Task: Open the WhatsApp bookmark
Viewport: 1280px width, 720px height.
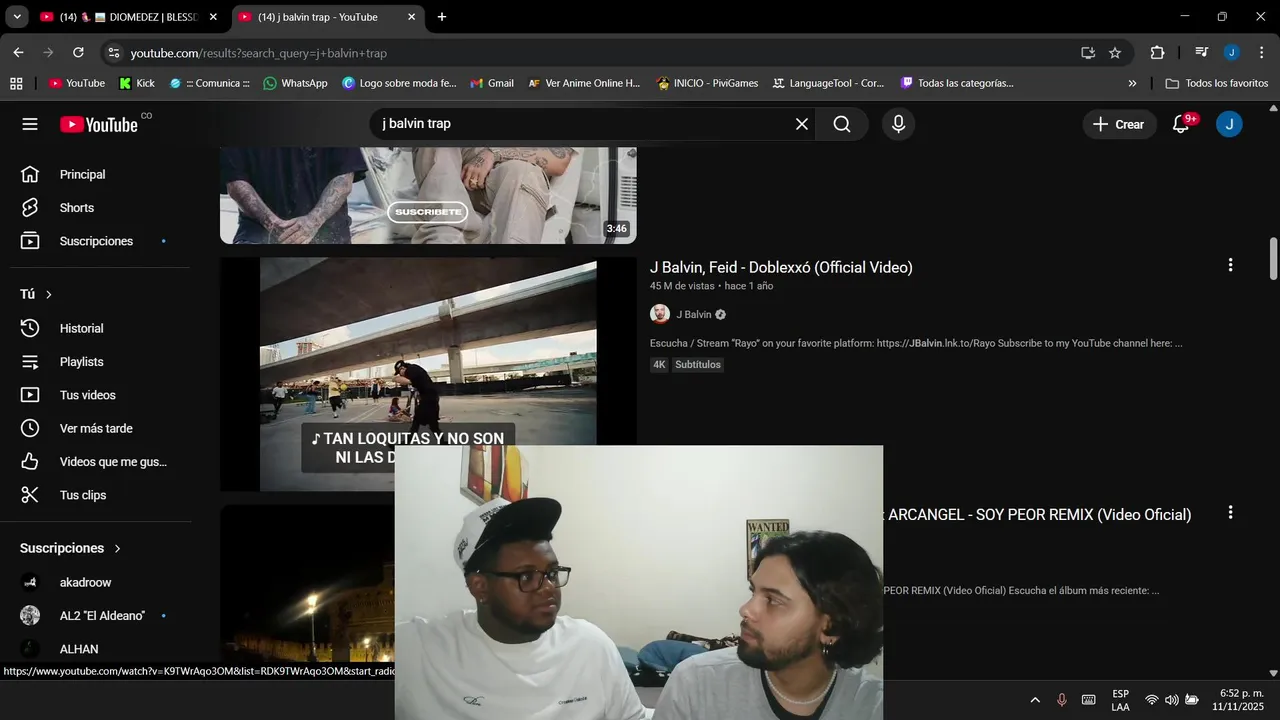Action: click(x=295, y=83)
